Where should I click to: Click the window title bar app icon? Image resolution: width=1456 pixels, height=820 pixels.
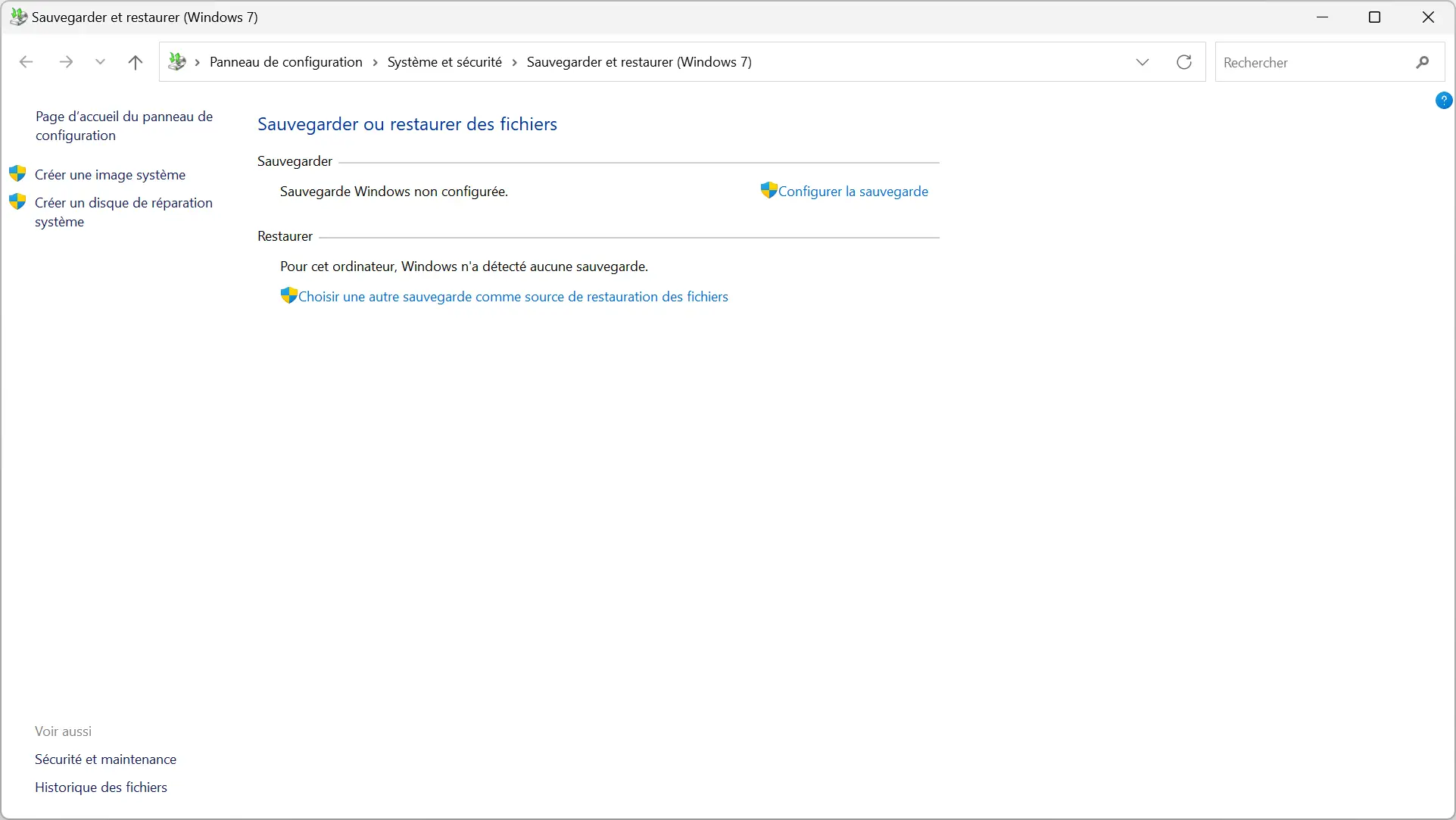[x=18, y=17]
